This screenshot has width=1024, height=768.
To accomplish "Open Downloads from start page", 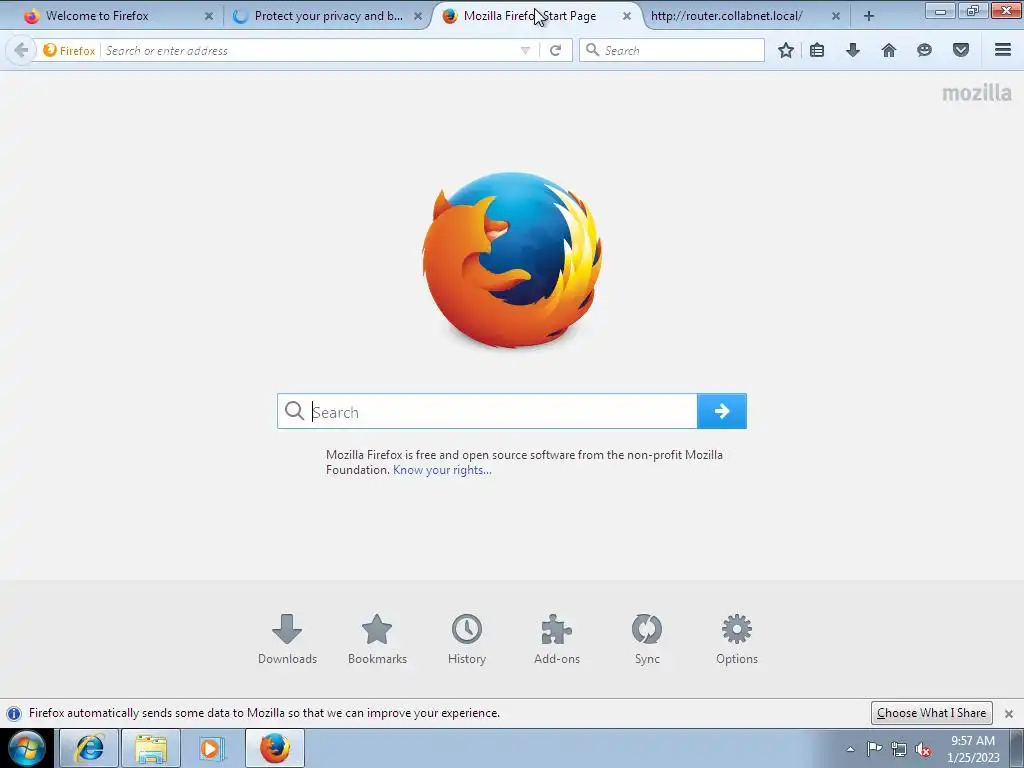I will pos(287,639).
